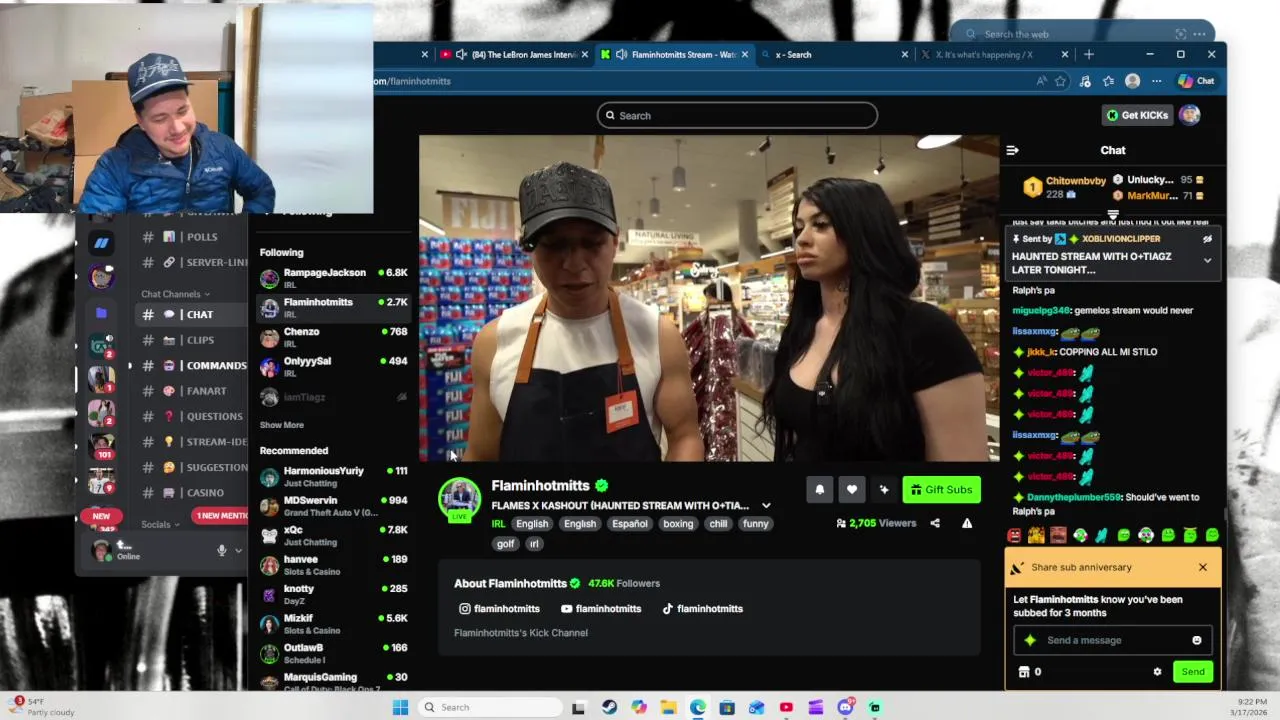Image resolution: width=1280 pixels, height=720 pixels.
Task: Click the favorites star icon in address bar
Action: (x=1061, y=81)
